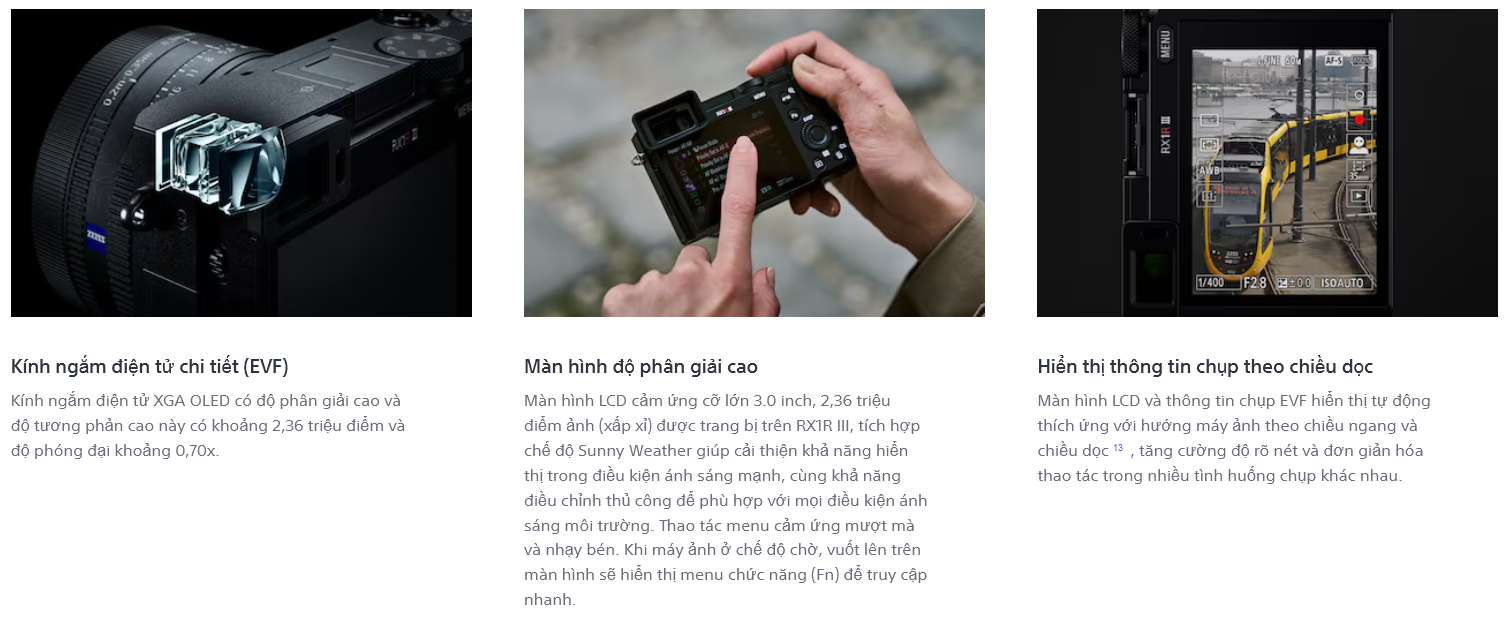Open footnote 13 superscript link
The height and width of the screenshot is (619, 1506).
pos(1118,447)
